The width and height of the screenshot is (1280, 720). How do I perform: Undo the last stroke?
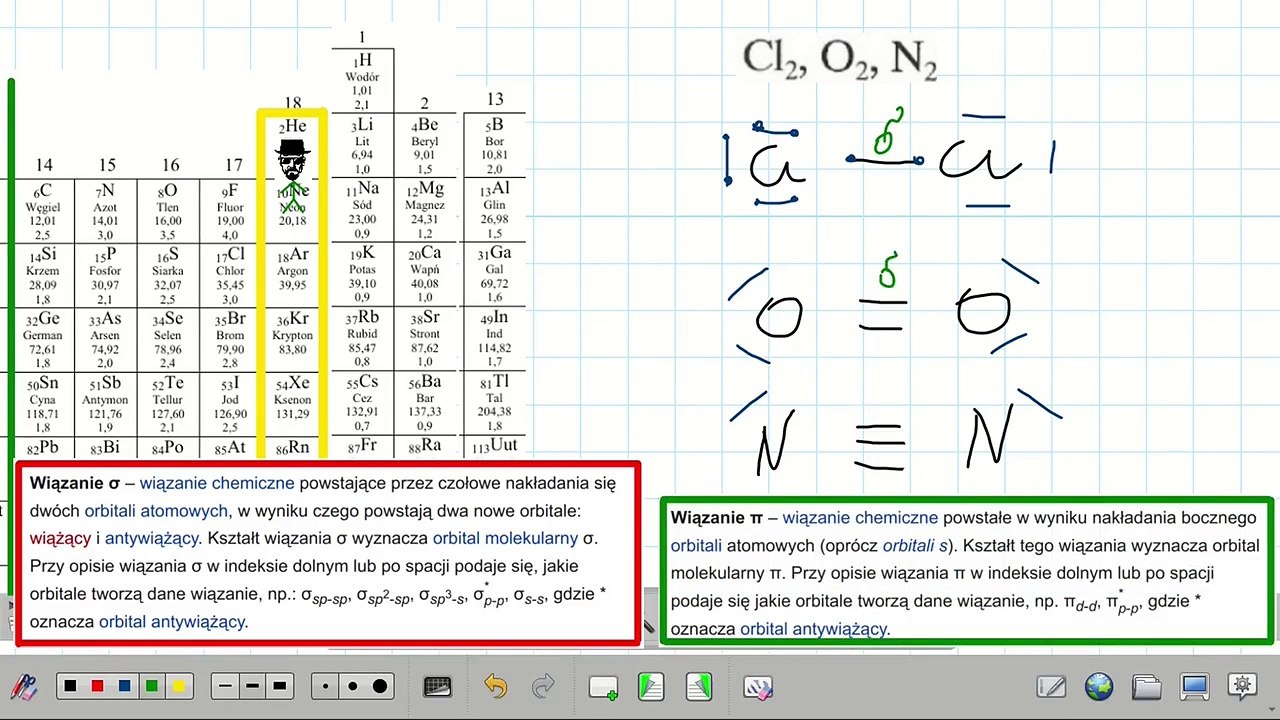point(495,686)
